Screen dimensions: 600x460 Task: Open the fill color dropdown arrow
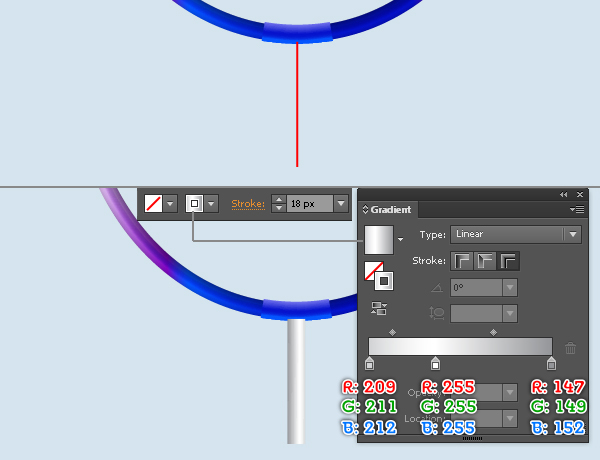click(171, 203)
